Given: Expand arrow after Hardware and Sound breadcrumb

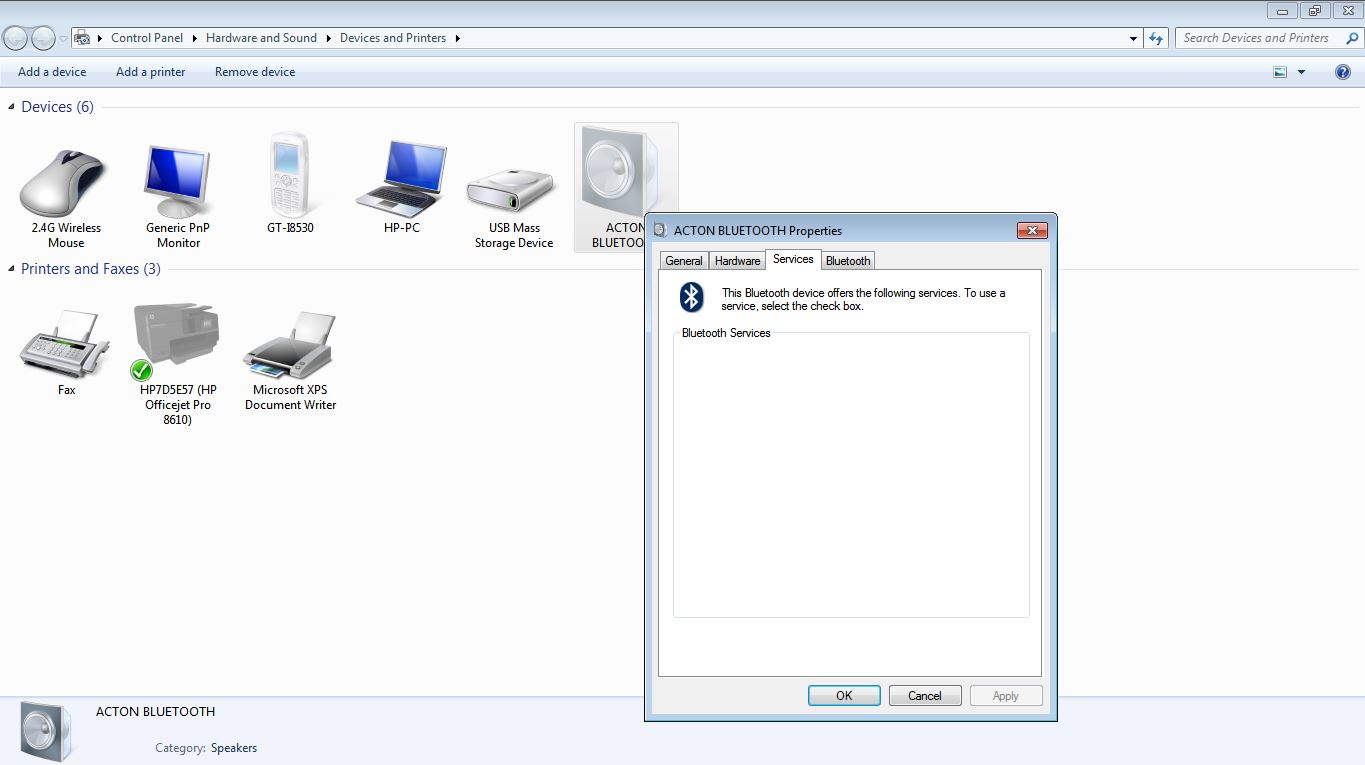Looking at the screenshot, I should [x=329, y=38].
